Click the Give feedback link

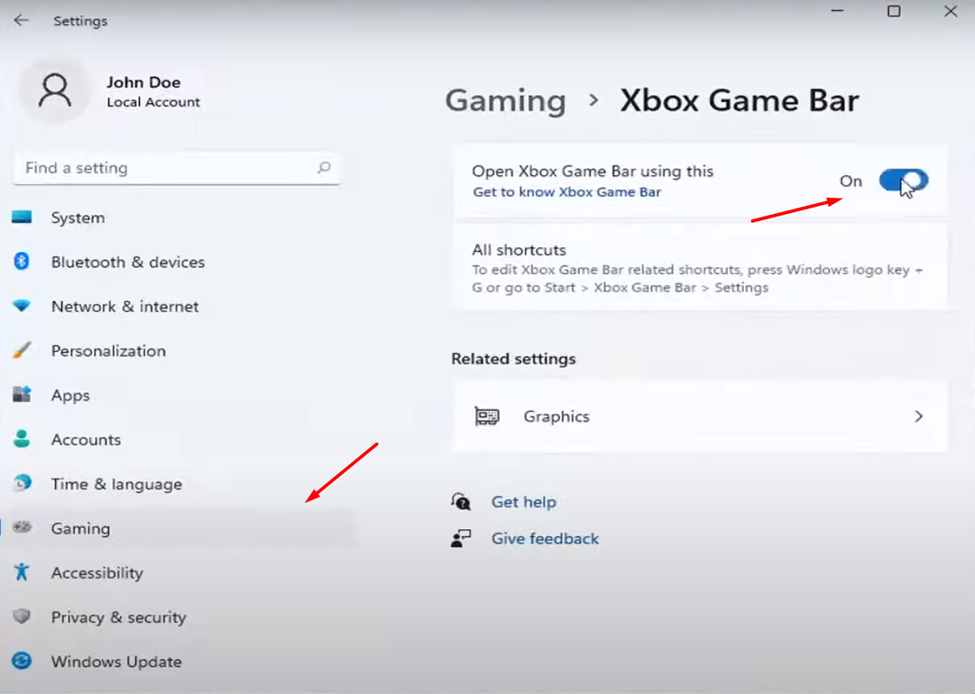point(545,539)
